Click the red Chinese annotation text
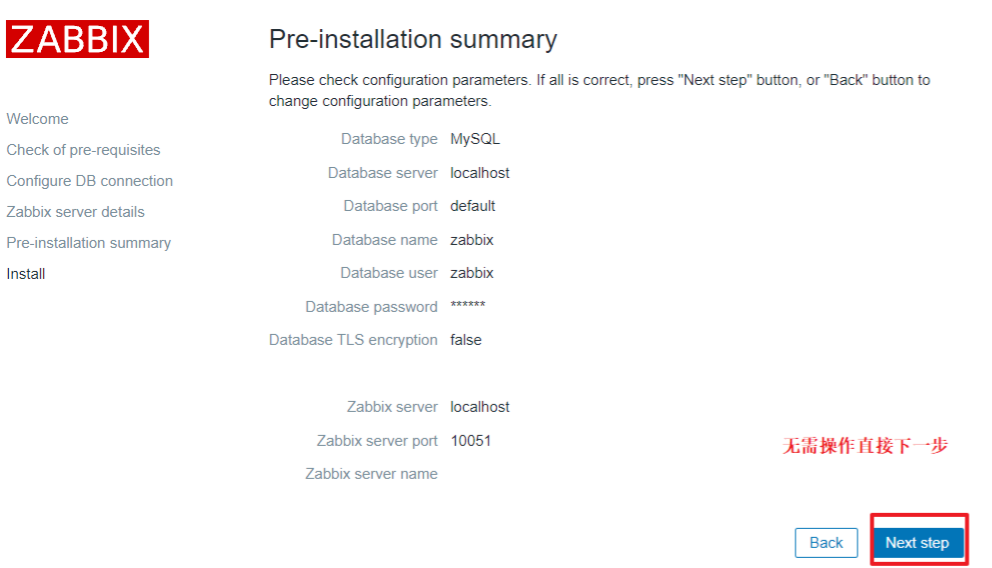The height and width of the screenshot is (568, 992). 865,447
